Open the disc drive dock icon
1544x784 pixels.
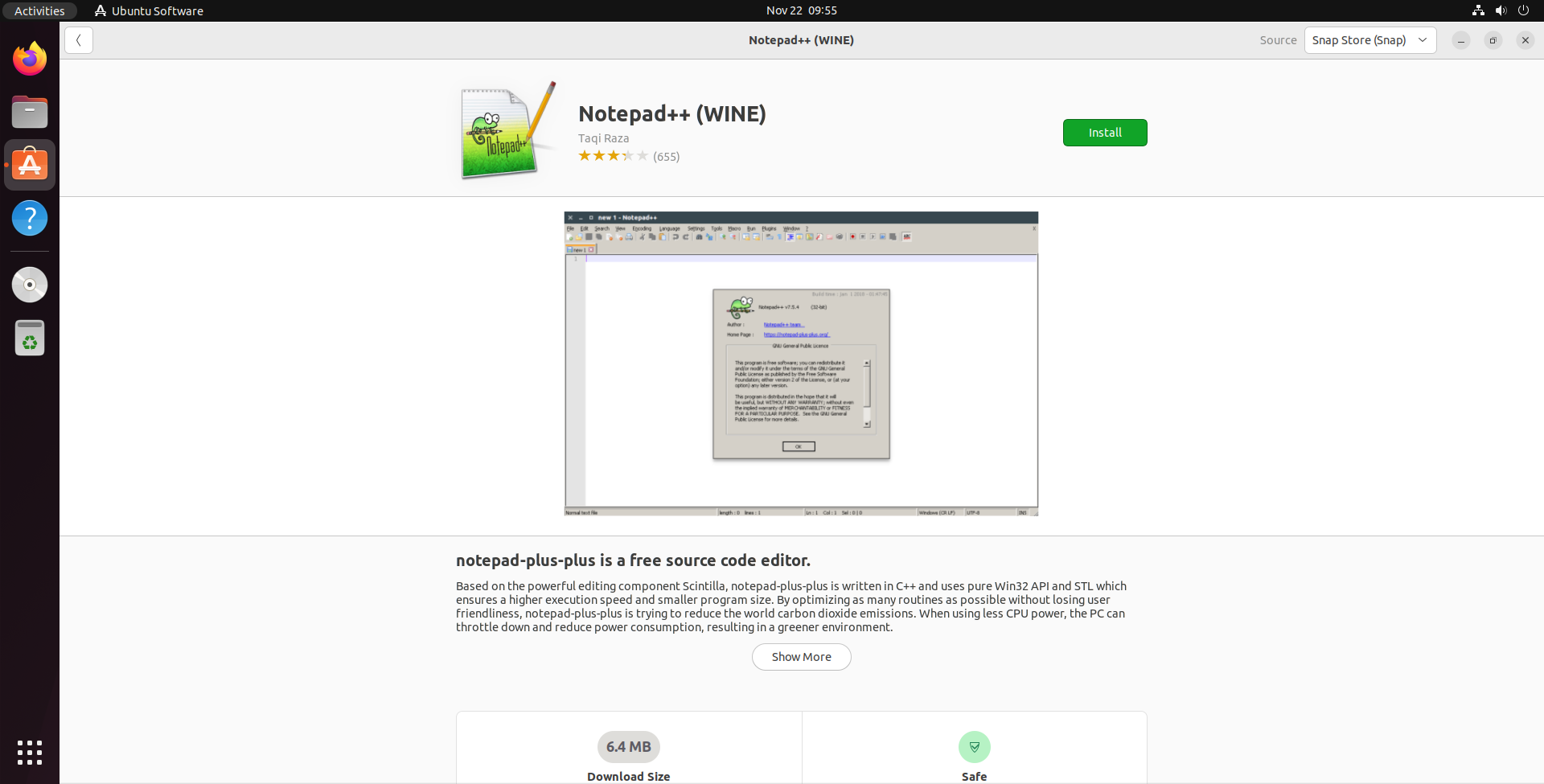pyautogui.click(x=30, y=285)
